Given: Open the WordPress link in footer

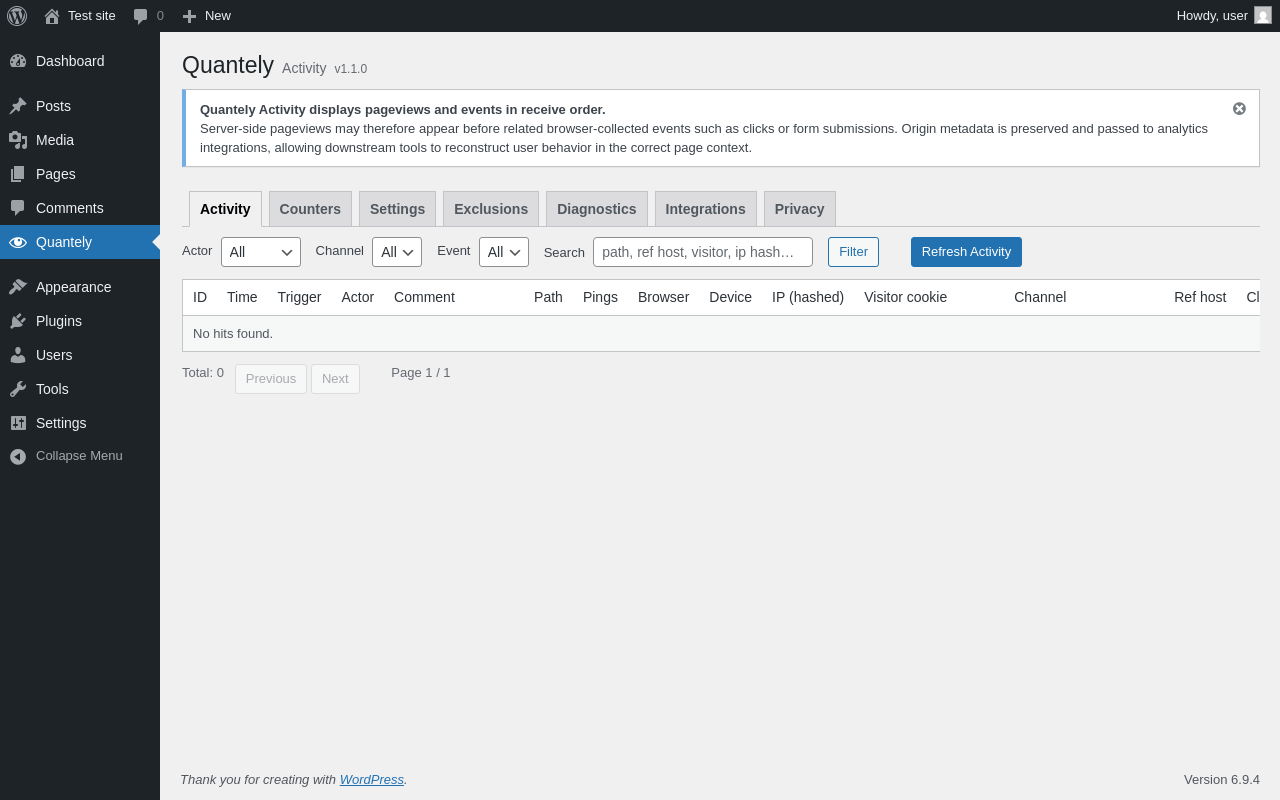Looking at the screenshot, I should click(x=372, y=780).
